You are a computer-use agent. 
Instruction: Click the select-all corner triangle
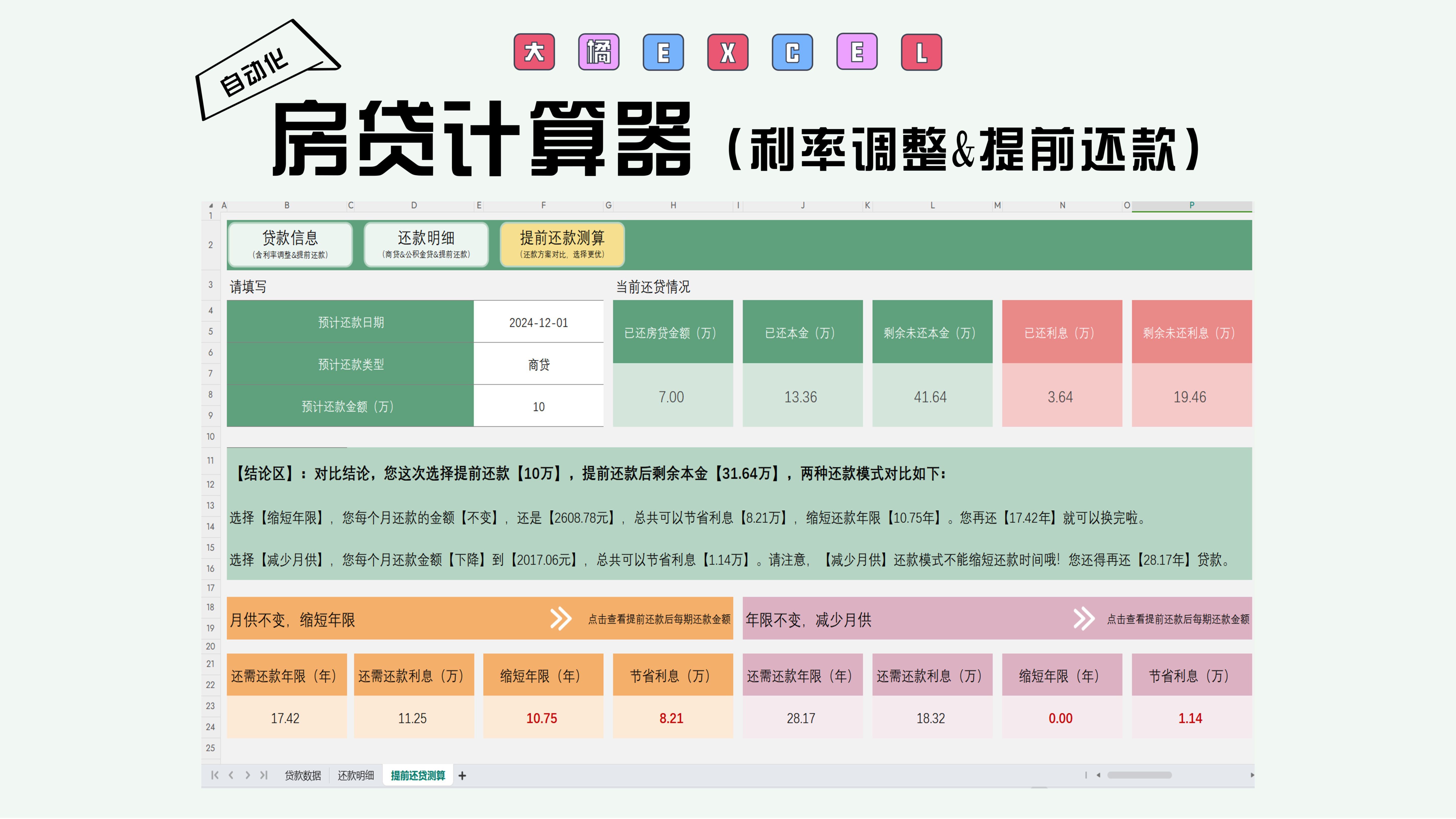211,206
